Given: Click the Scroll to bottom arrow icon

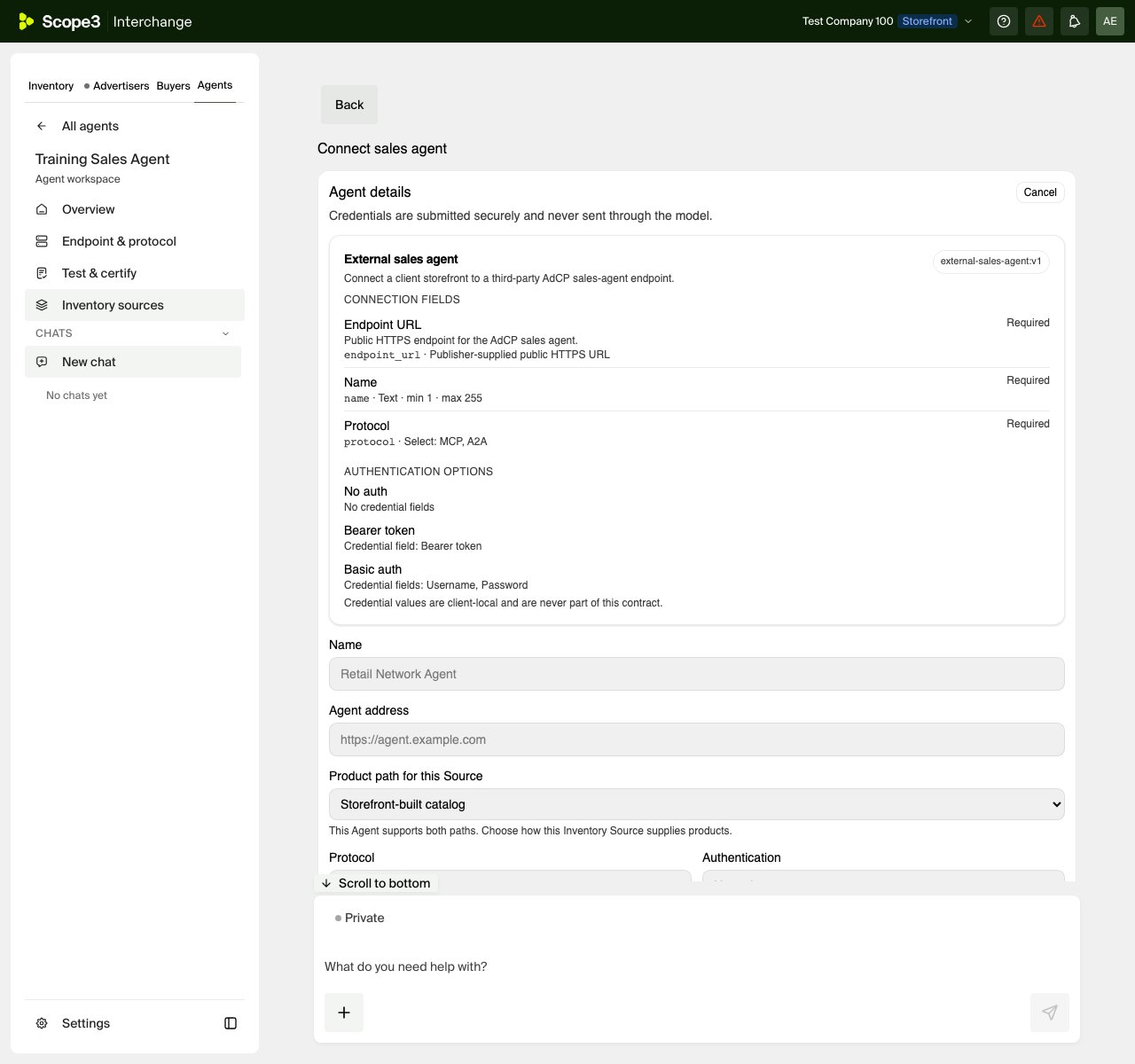Looking at the screenshot, I should tap(326, 883).
